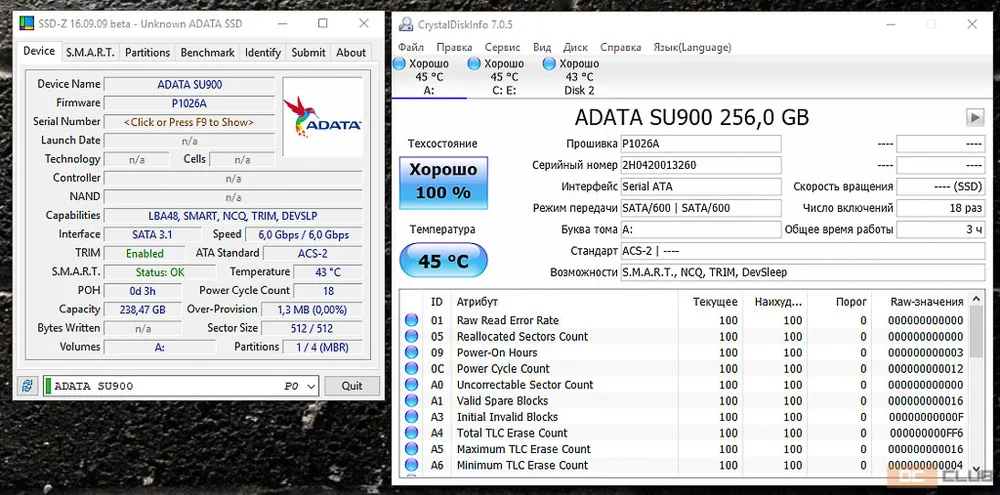1000x495 pixels.
Task: Select disk A: status orb icon
Action: [401, 64]
